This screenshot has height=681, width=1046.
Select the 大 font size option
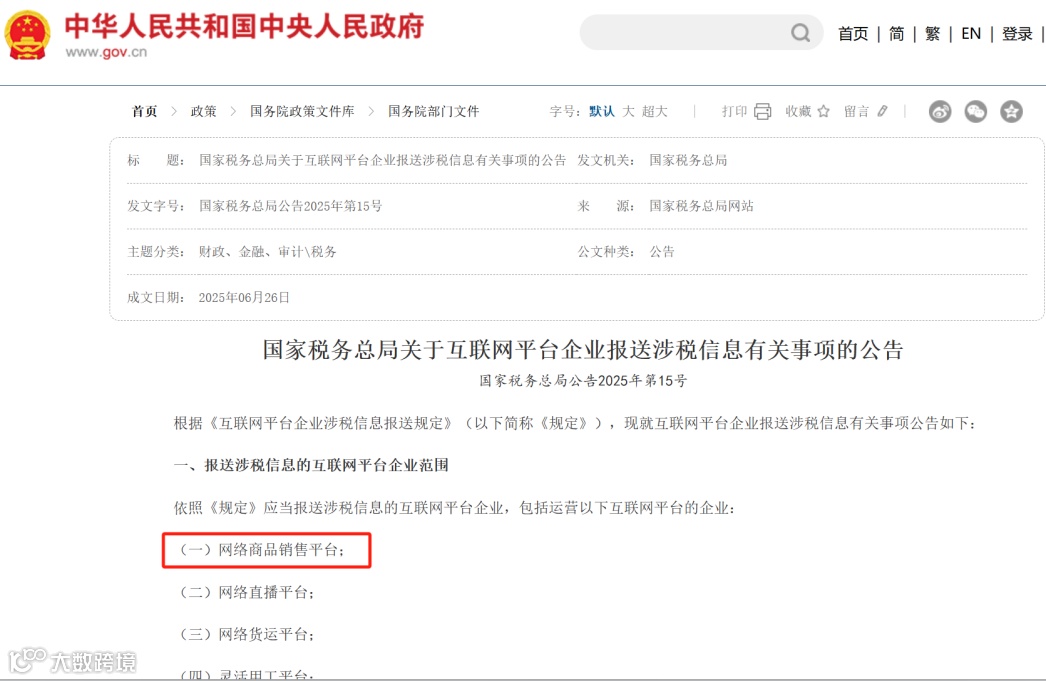pyautogui.click(x=630, y=111)
